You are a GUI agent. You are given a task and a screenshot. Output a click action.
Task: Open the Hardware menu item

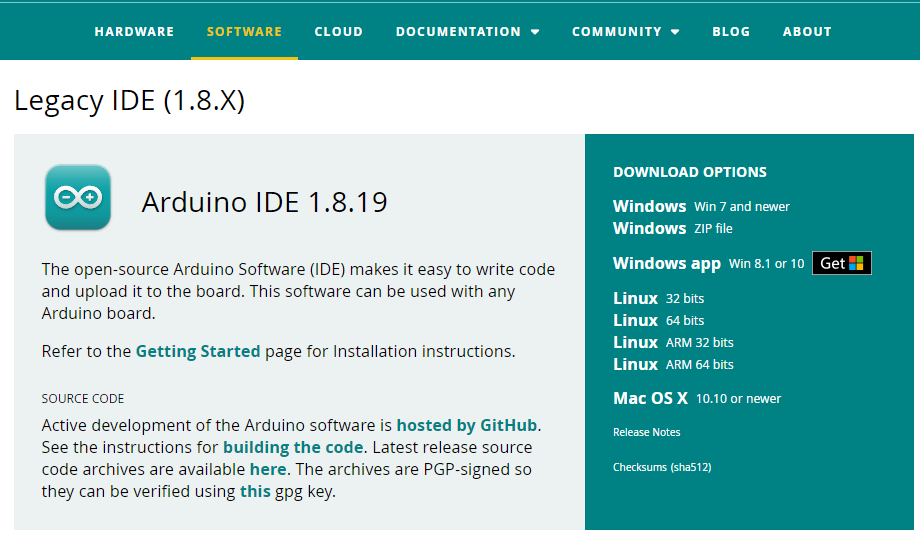click(x=134, y=32)
